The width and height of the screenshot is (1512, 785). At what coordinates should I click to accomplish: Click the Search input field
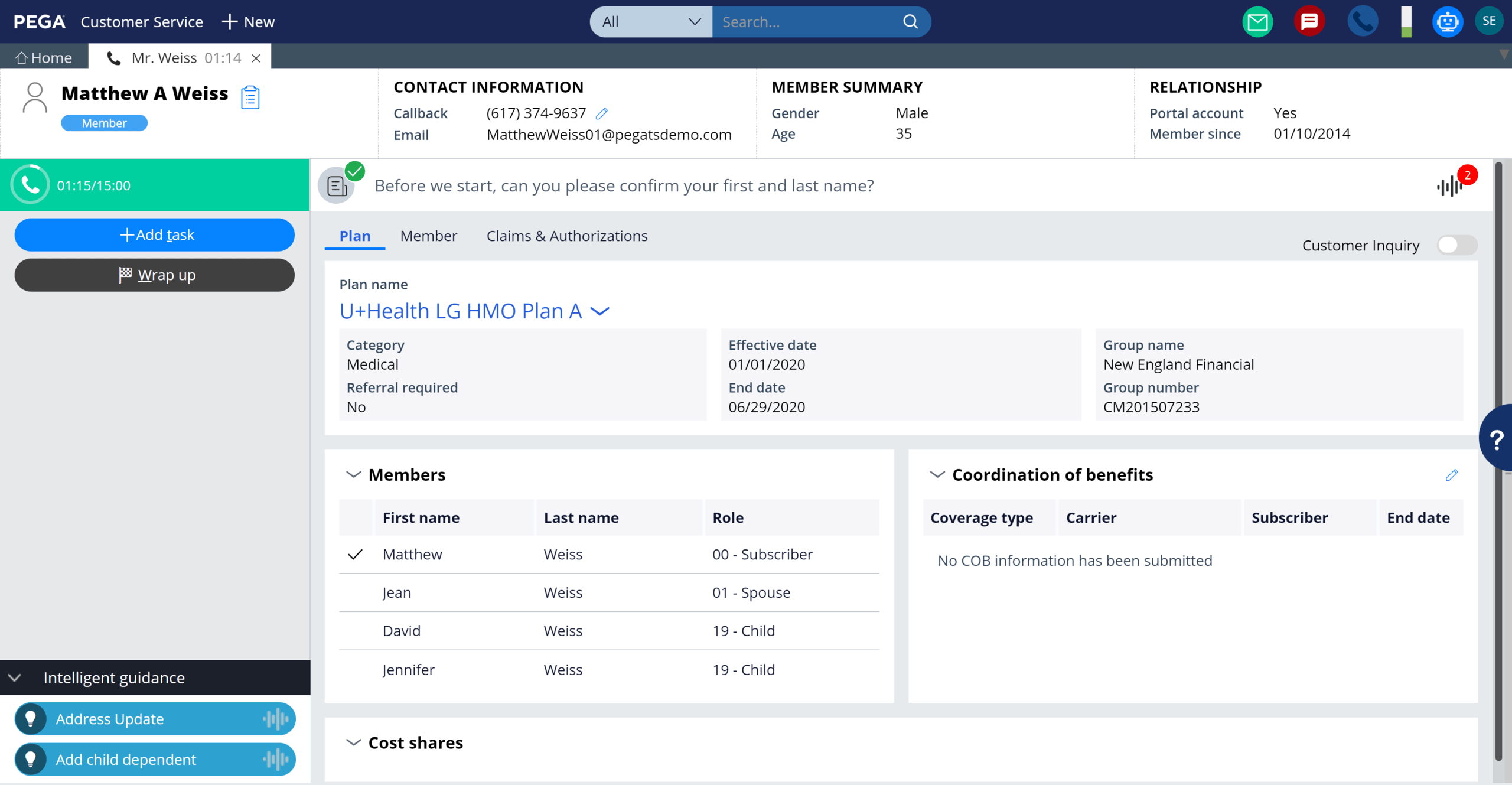click(806, 22)
